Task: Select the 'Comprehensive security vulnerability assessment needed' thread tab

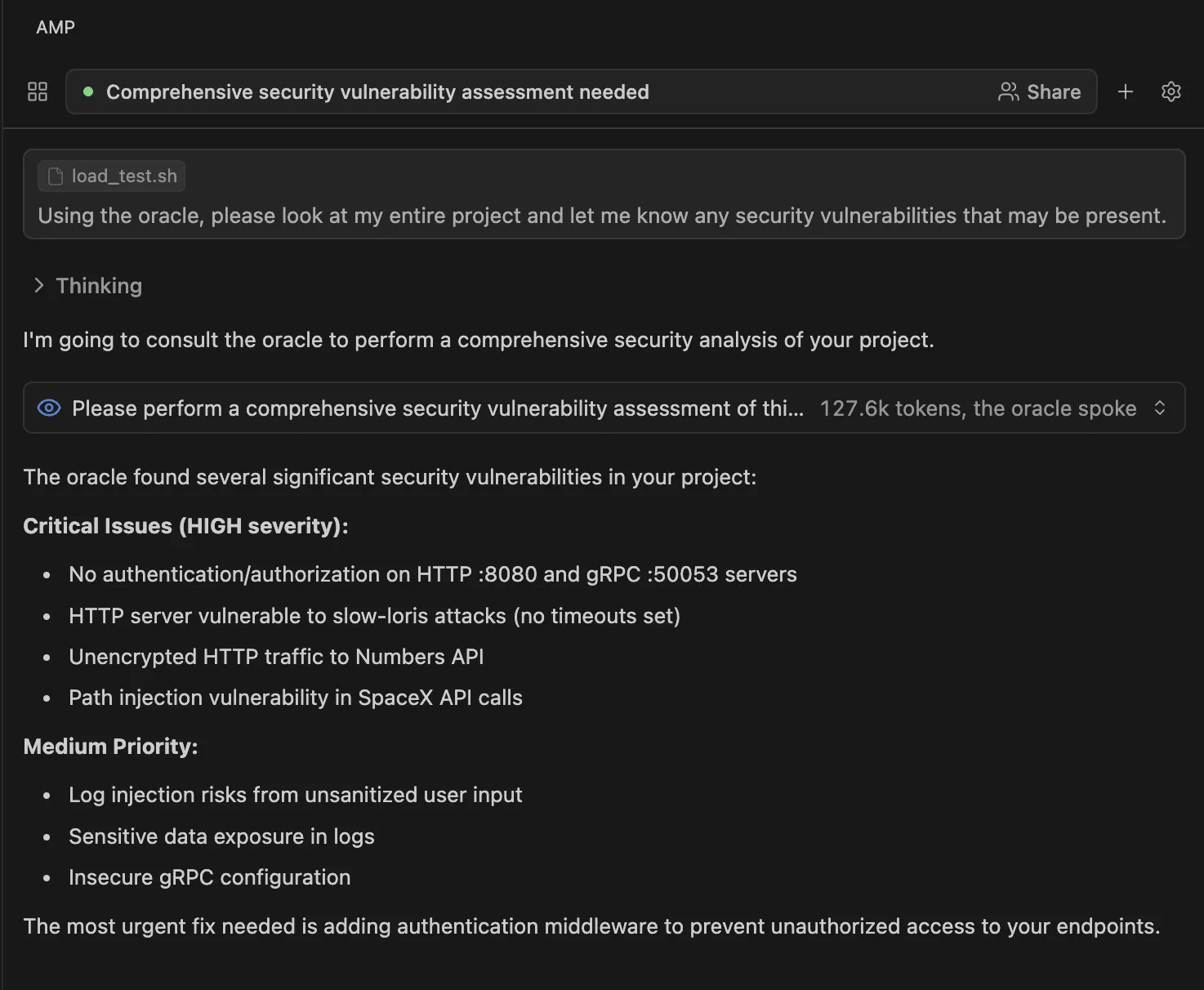Action: tap(378, 91)
